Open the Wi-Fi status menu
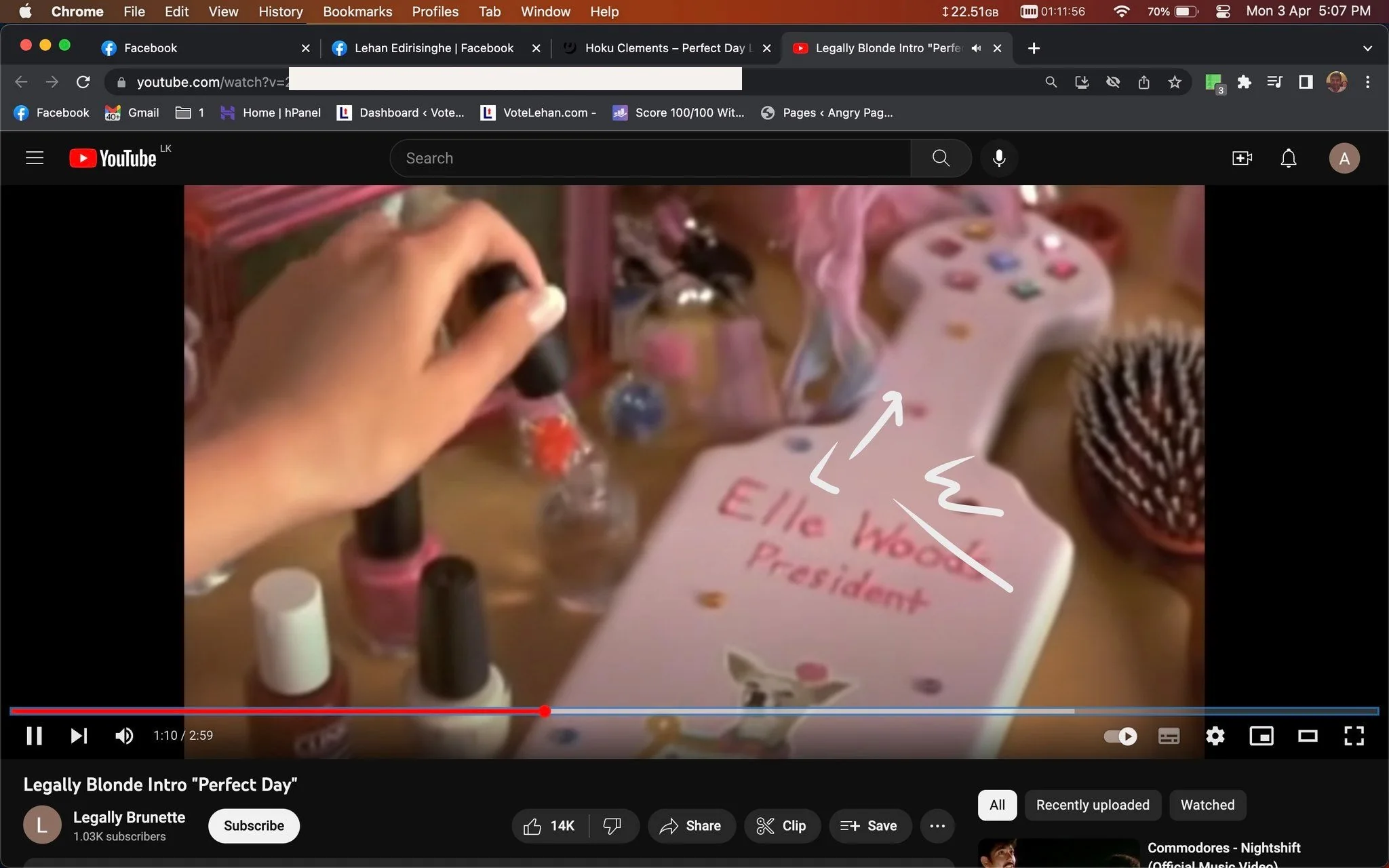 tap(1122, 12)
